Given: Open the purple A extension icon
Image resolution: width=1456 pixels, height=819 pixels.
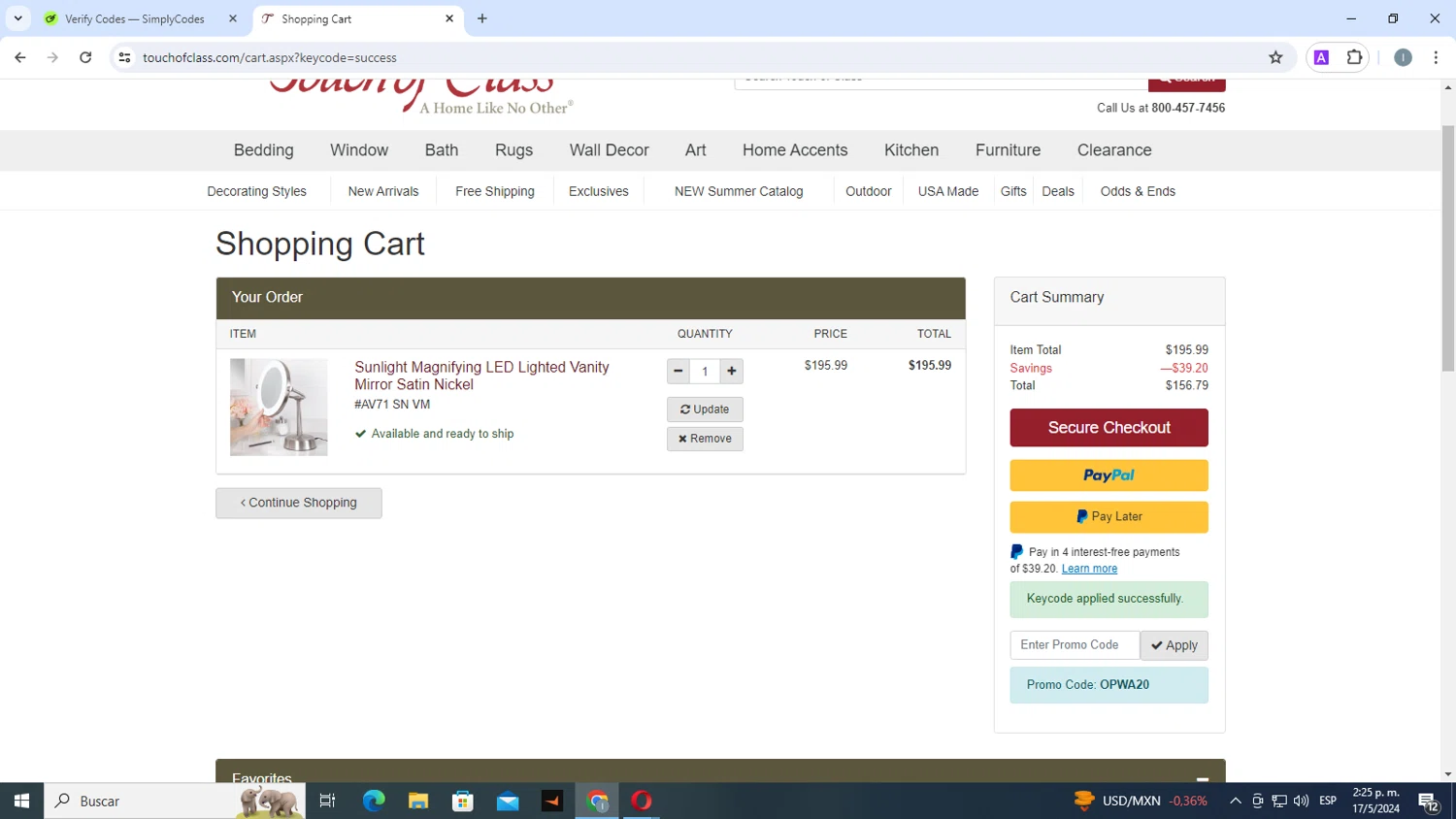Looking at the screenshot, I should [1321, 57].
